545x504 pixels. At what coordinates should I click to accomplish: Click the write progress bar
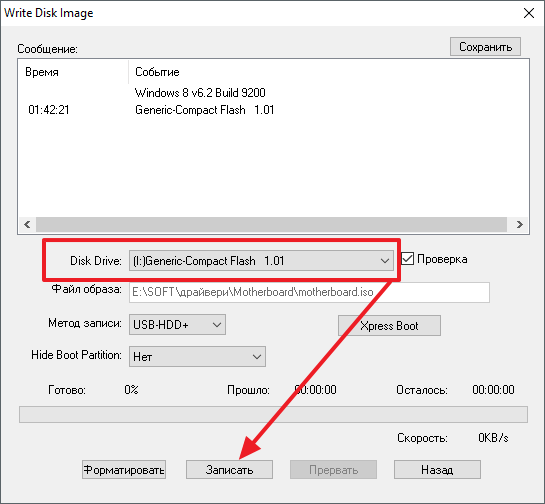pos(273,414)
